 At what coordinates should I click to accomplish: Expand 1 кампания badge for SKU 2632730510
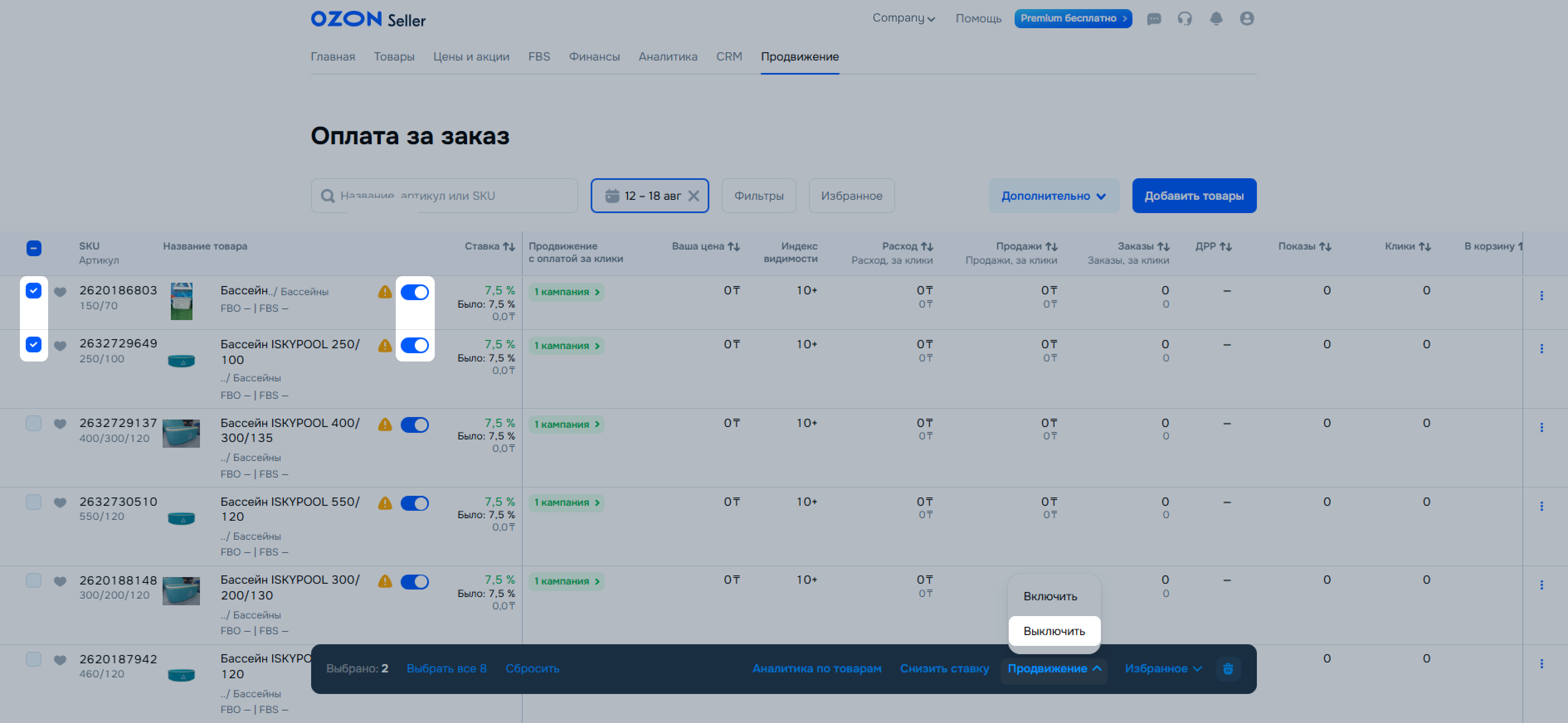tap(566, 502)
